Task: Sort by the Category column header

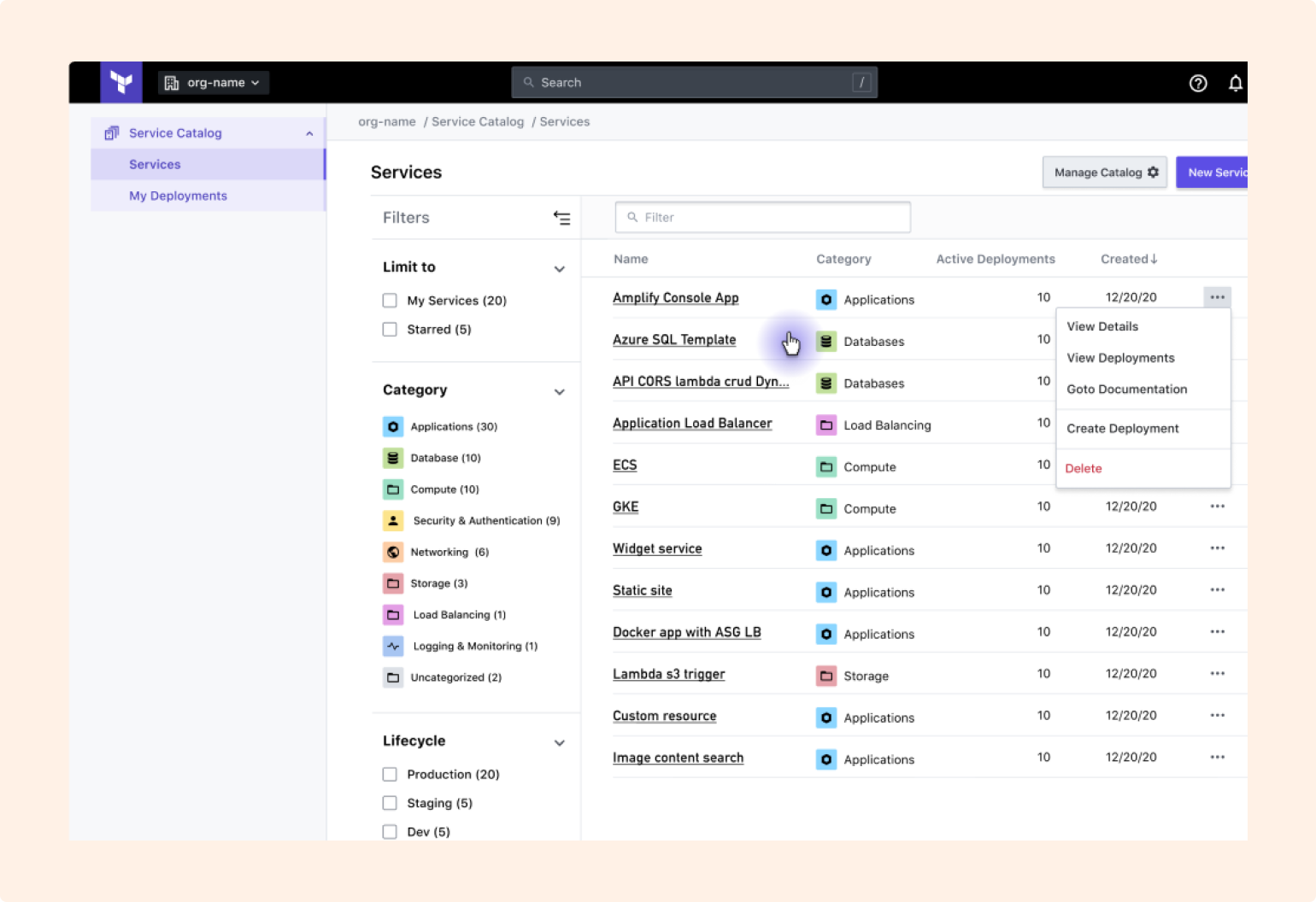Action: click(x=843, y=260)
